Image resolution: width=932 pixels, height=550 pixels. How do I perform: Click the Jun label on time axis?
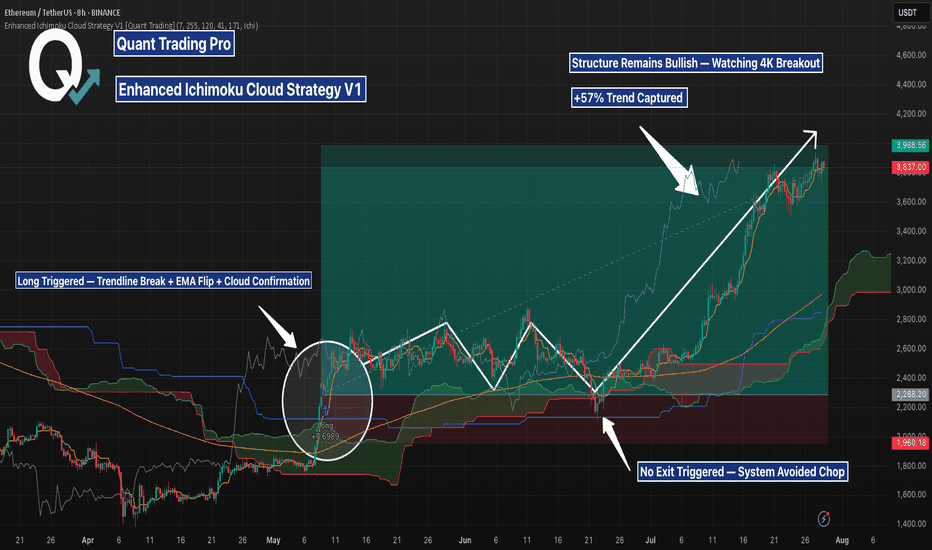pos(465,540)
